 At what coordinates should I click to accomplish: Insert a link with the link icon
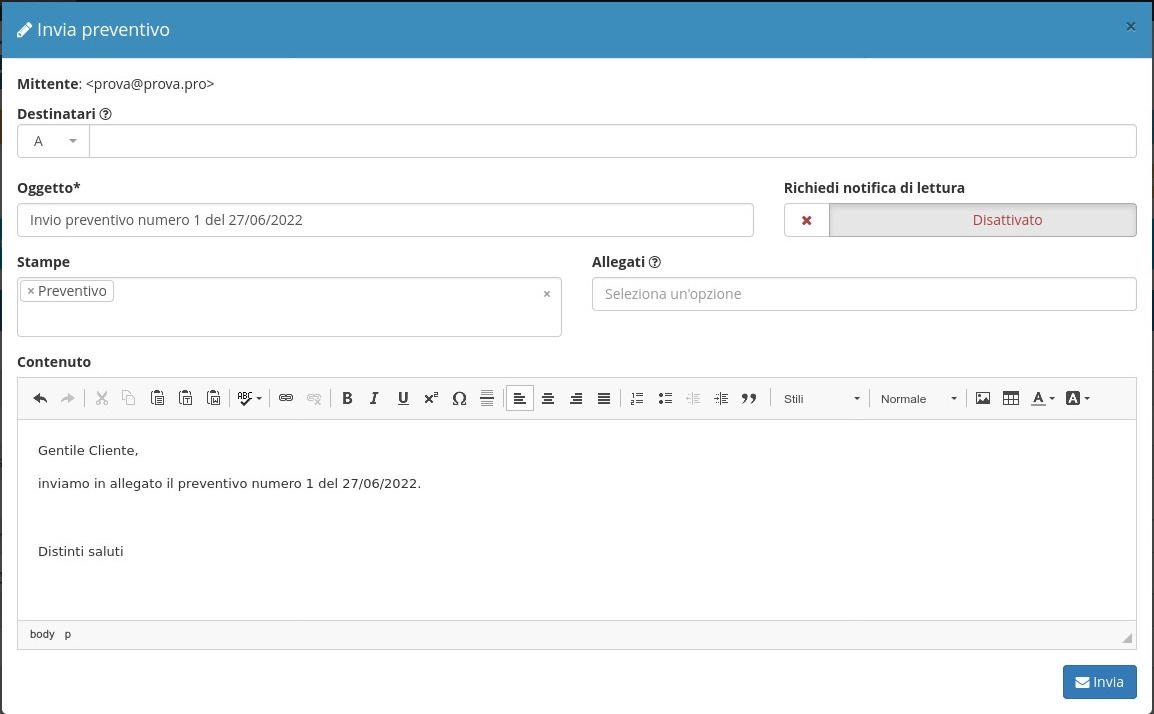click(x=286, y=398)
